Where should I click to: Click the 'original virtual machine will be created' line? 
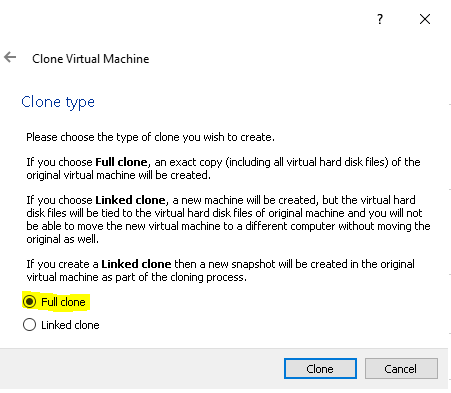(x=119, y=175)
